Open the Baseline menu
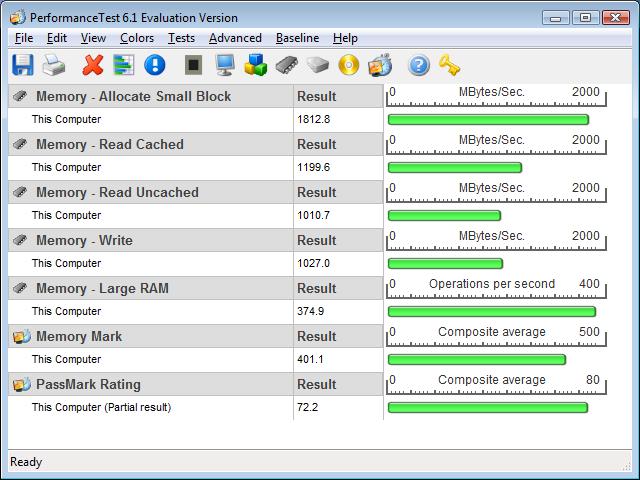The height and width of the screenshot is (480, 640). coord(298,38)
